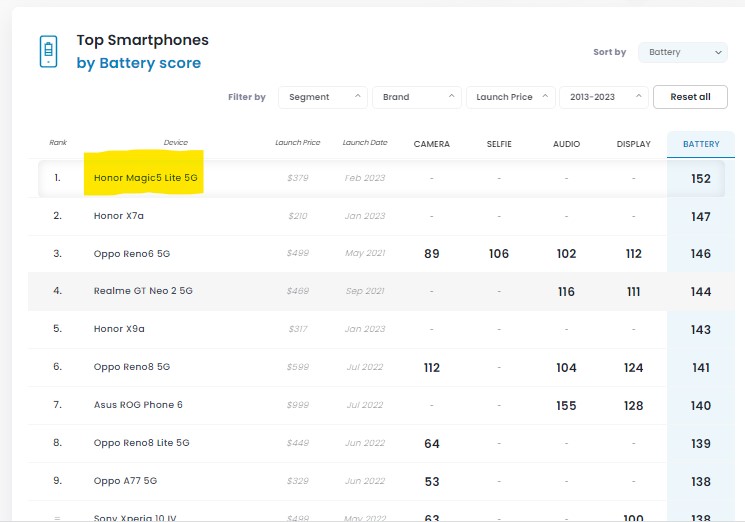Click the Oppo Reno6 5G entry
This screenshot has width=745, height=522.
click(132, 254)
